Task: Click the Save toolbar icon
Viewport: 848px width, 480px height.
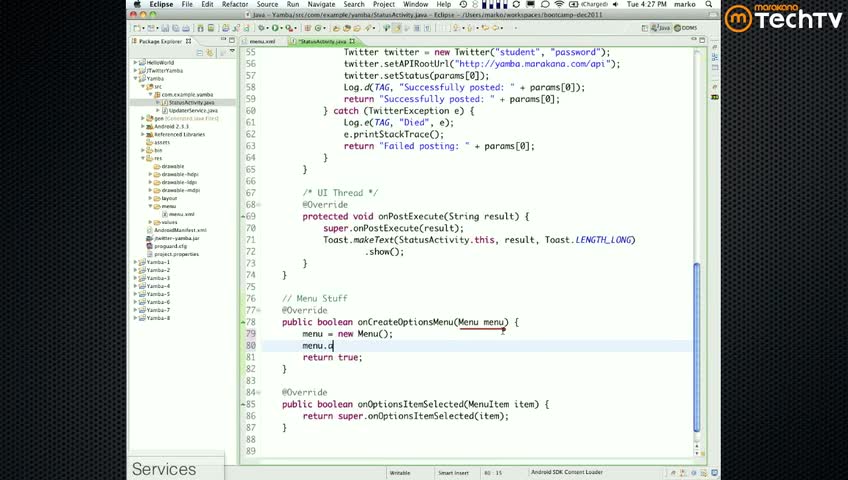Action: pyautogui.click(x=165, y=28)
